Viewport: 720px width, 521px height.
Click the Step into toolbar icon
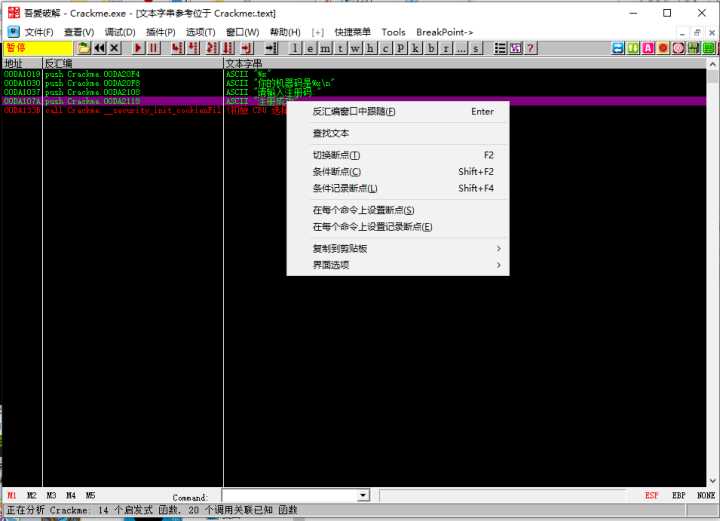click(178, 48)
